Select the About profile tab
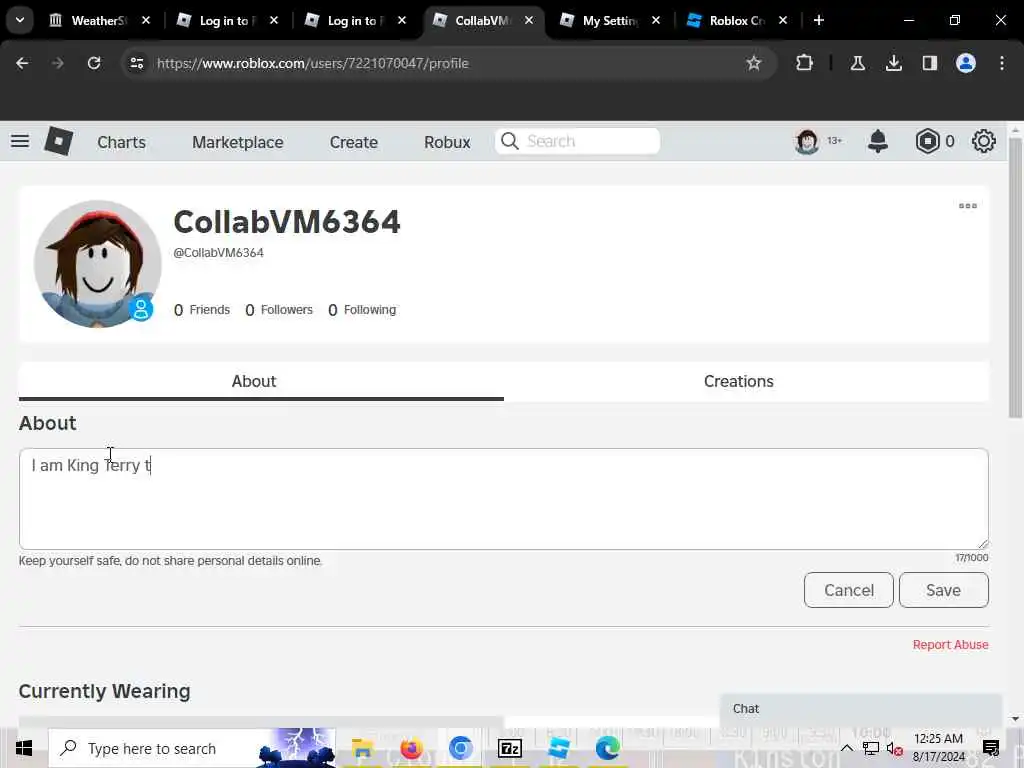The height and width of the screenshot is (768, 1024). (261, 381)
